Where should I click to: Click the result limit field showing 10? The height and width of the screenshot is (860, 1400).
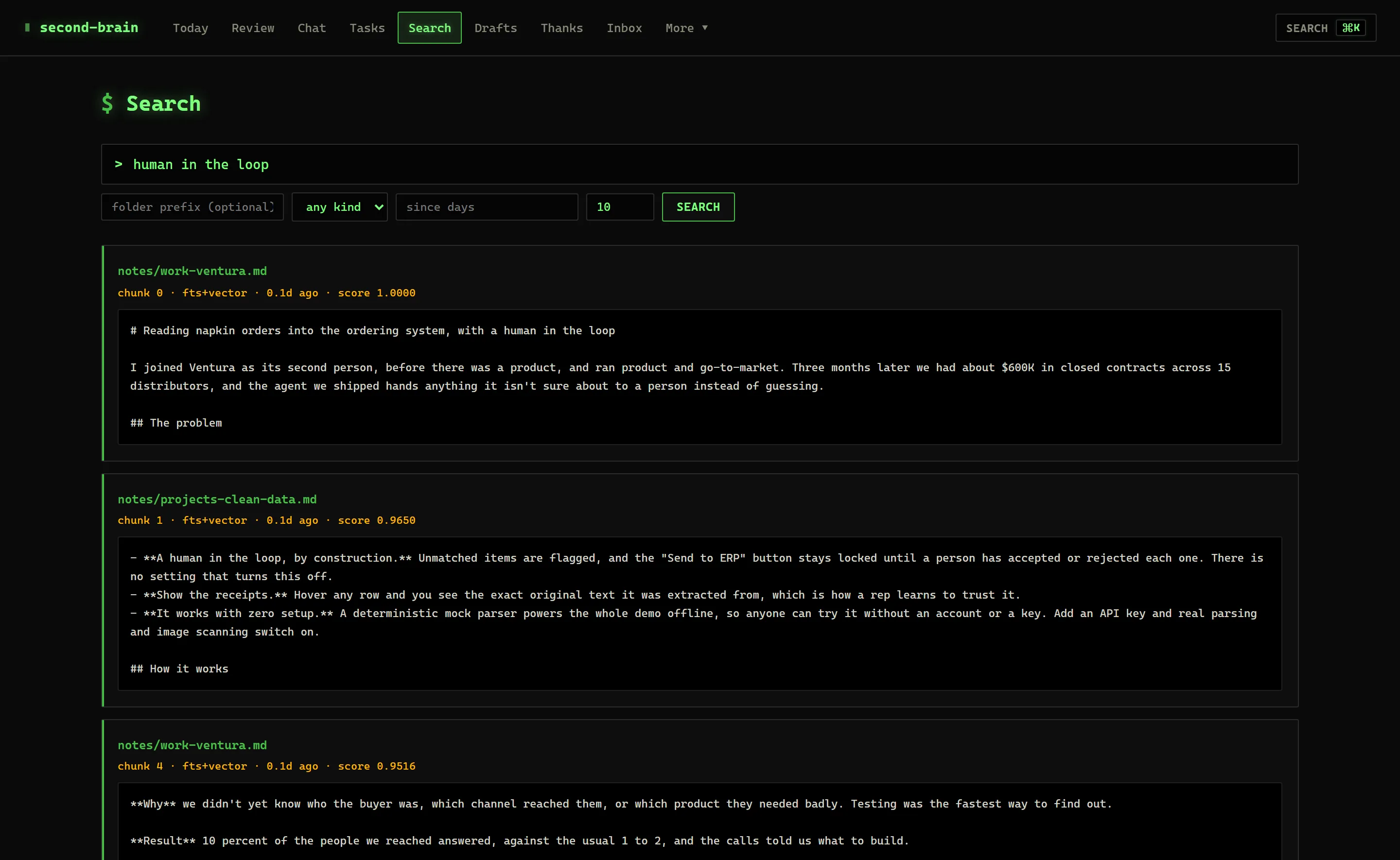(620, 207)
